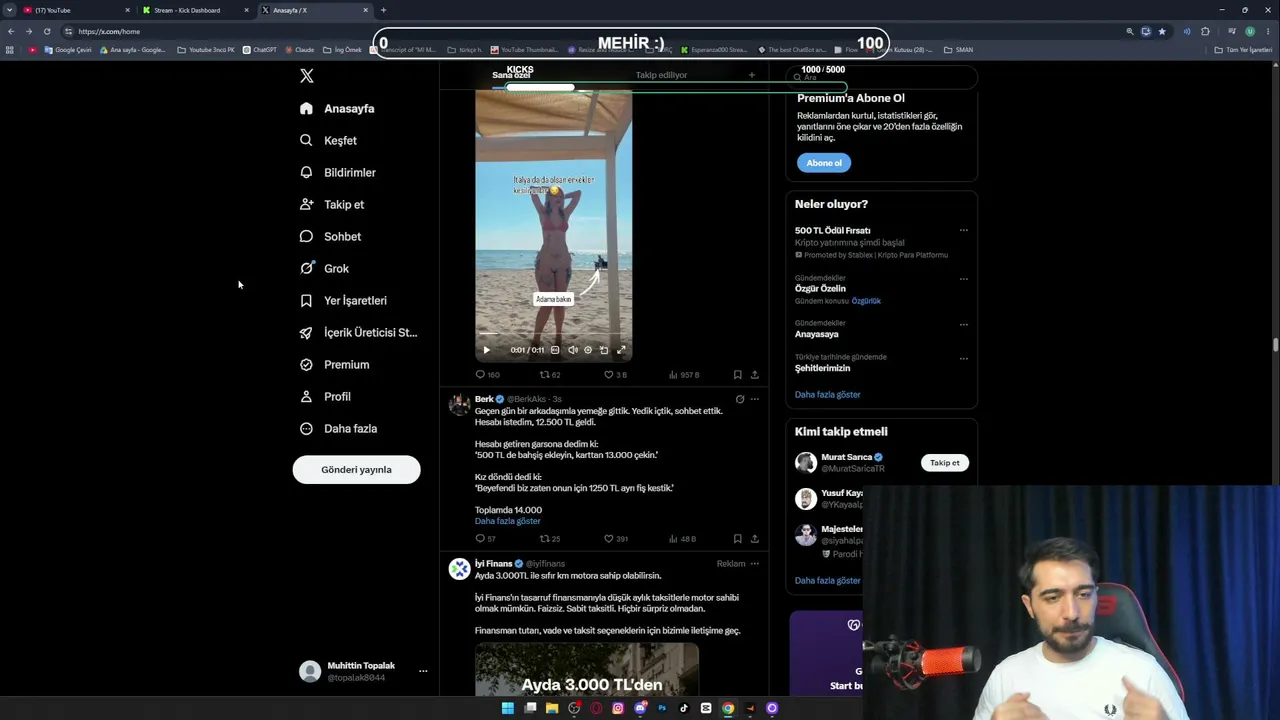Enter video fullscreen mode
The height and width of the screenshot is (720, 1280).
621,350
